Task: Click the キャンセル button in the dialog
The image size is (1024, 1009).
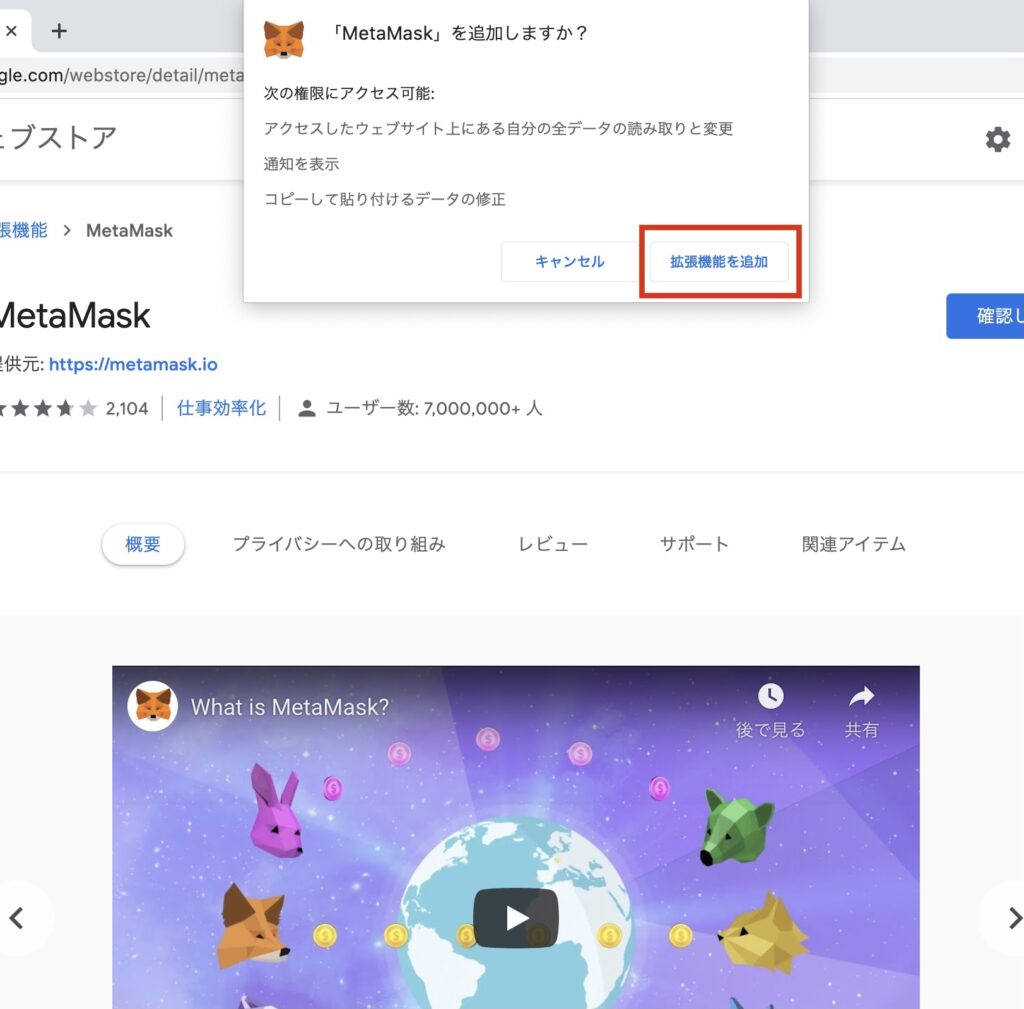Action: (569, 262)
